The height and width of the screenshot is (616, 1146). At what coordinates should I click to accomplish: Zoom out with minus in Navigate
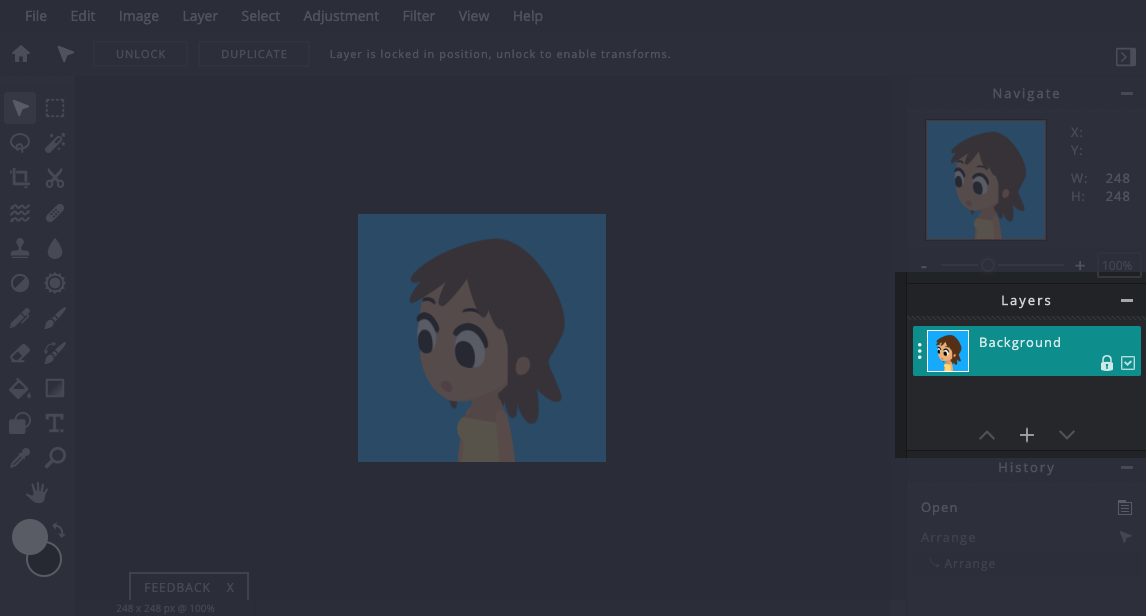point(924,267)
